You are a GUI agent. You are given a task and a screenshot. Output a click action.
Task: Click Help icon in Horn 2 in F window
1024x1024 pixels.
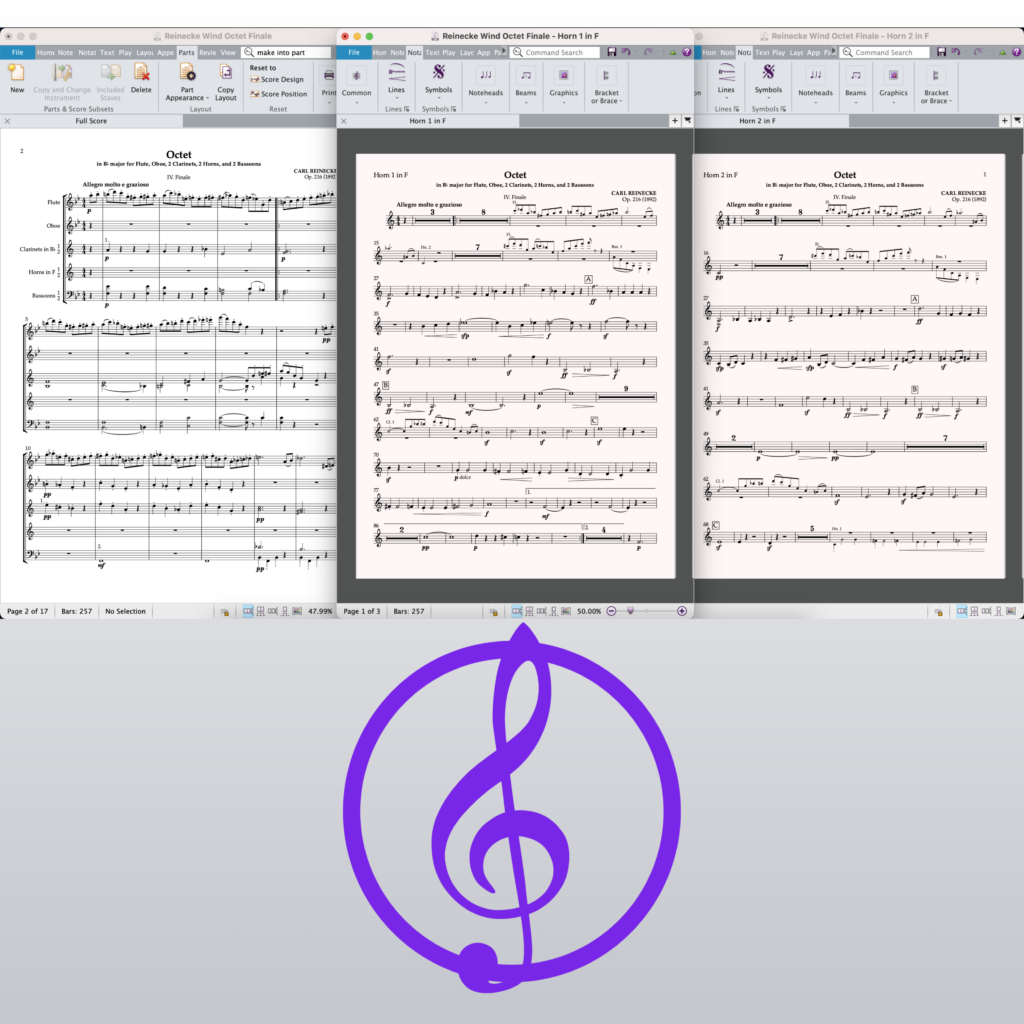pyautogui.click(x=1016, y=52)
